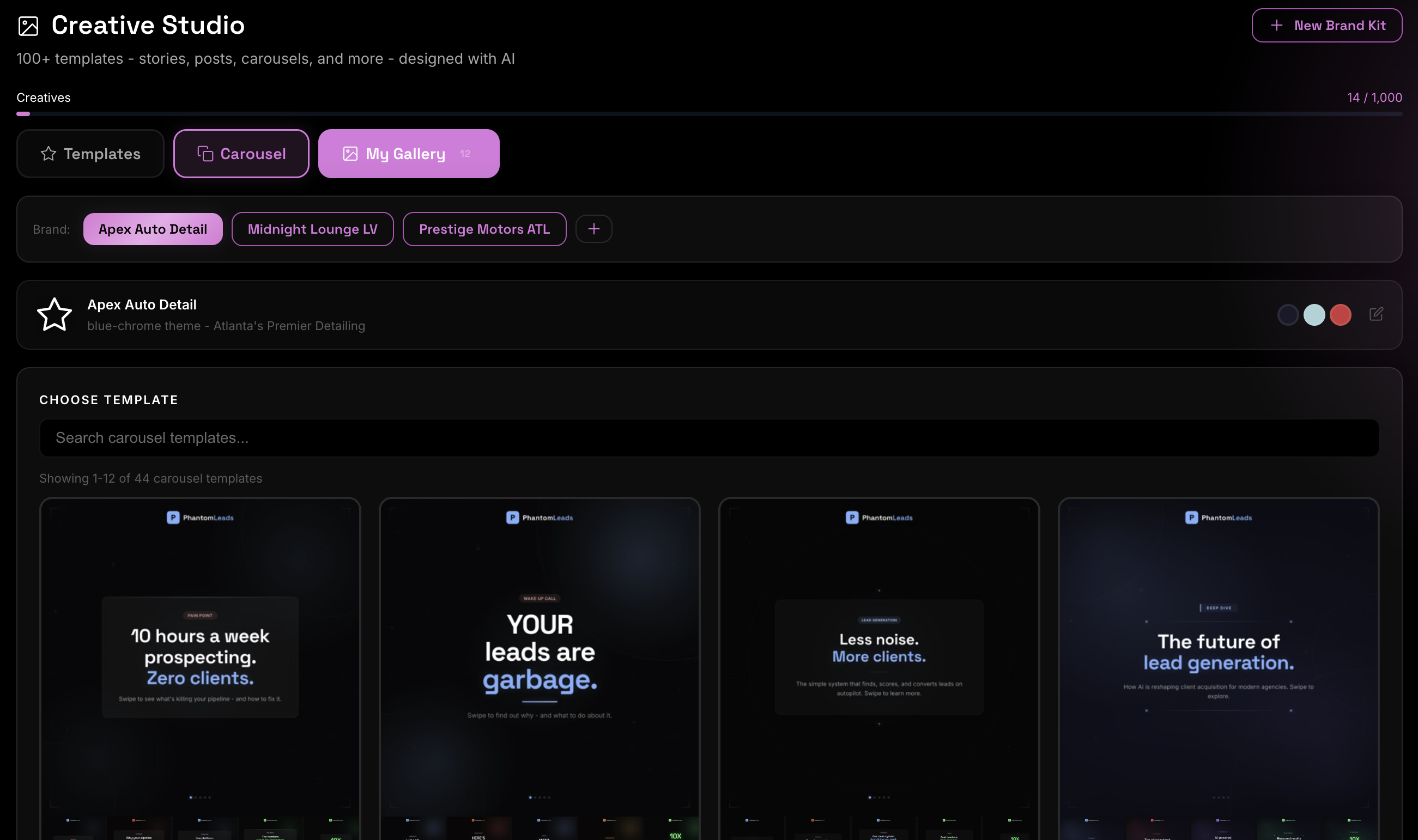Click the image icon on the My Gallery tab
The height and width of the screenshot is (840, 1418).
[350, 153]
